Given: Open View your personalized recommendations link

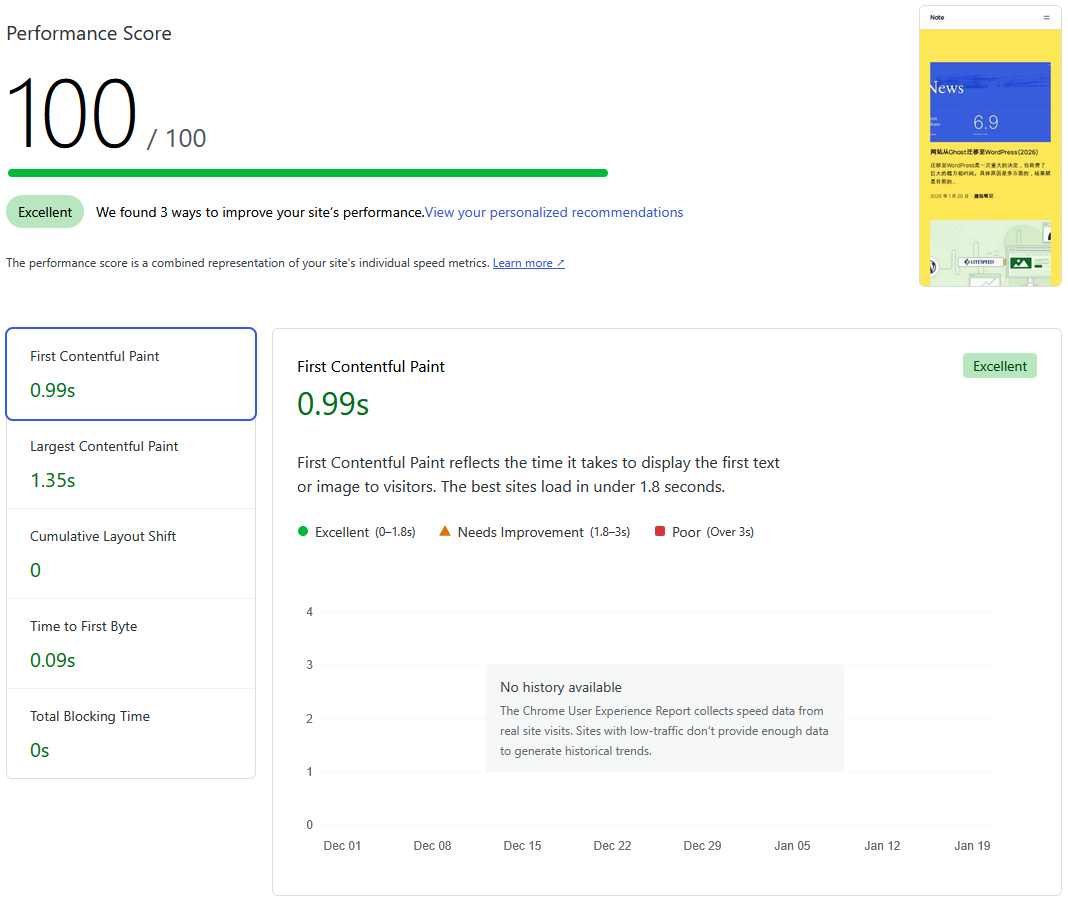Looking at the screenshot, I should coord(554,212).
